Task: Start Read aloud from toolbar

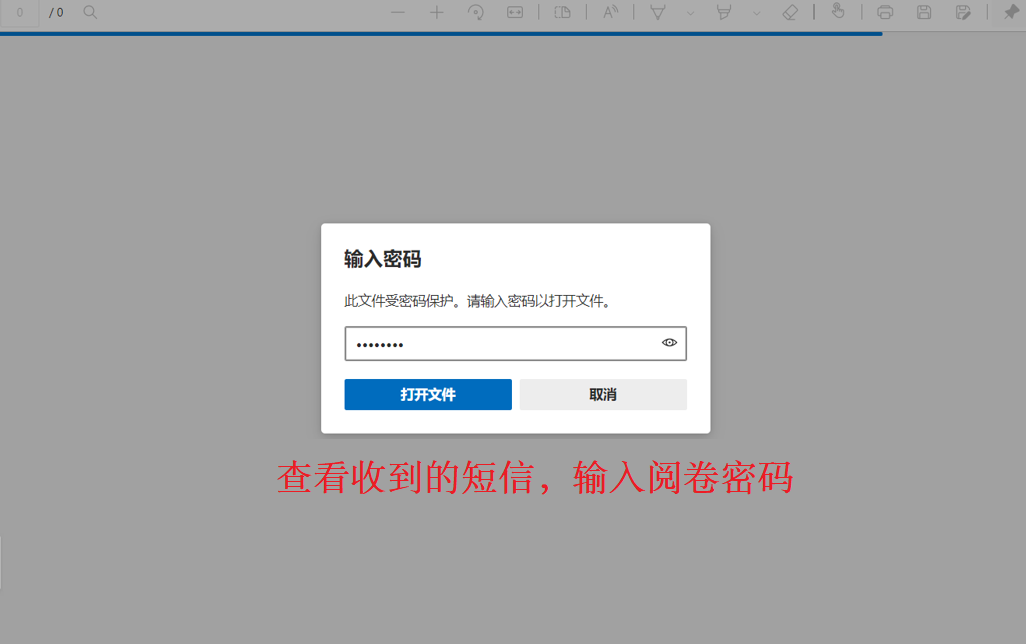Action: (610, 12)
